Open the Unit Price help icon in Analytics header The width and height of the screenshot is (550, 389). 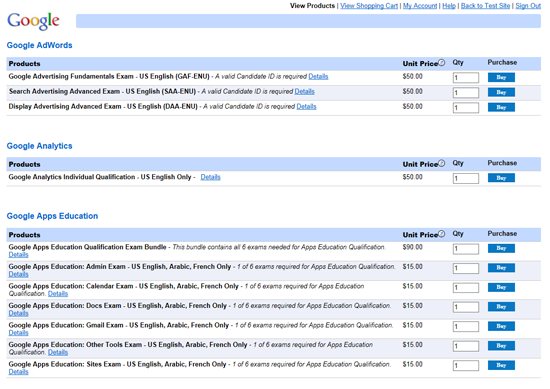[x=442, y=163]
